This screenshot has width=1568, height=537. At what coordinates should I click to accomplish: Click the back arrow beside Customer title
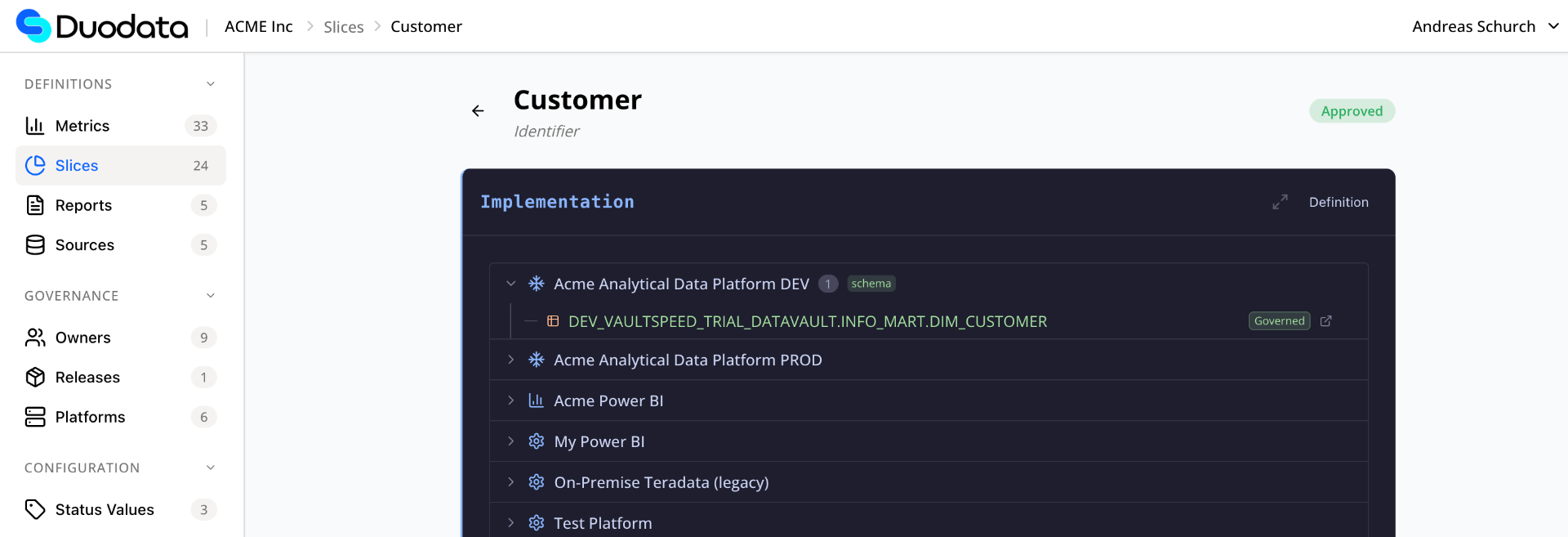(x=478, y=111)
